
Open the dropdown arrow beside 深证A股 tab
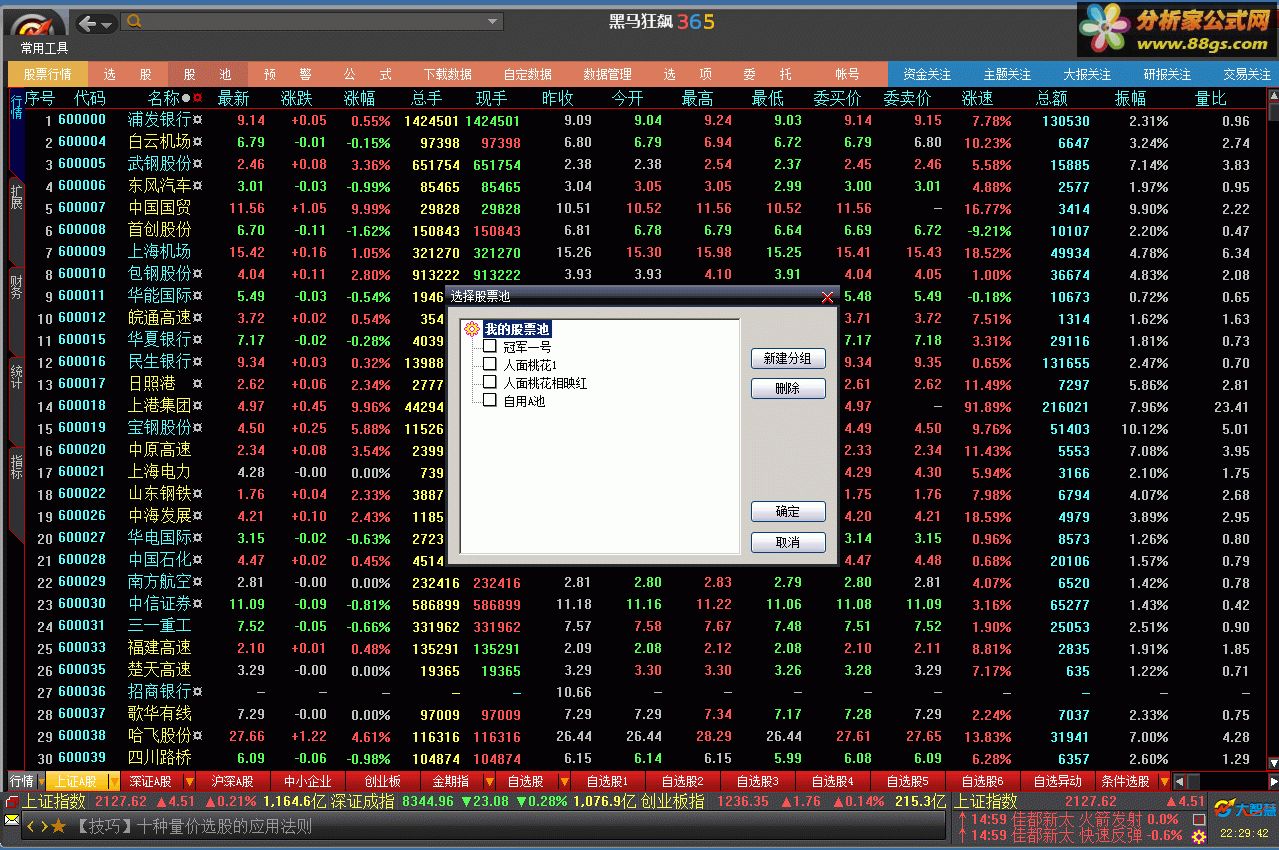click(x=188, y=781)
